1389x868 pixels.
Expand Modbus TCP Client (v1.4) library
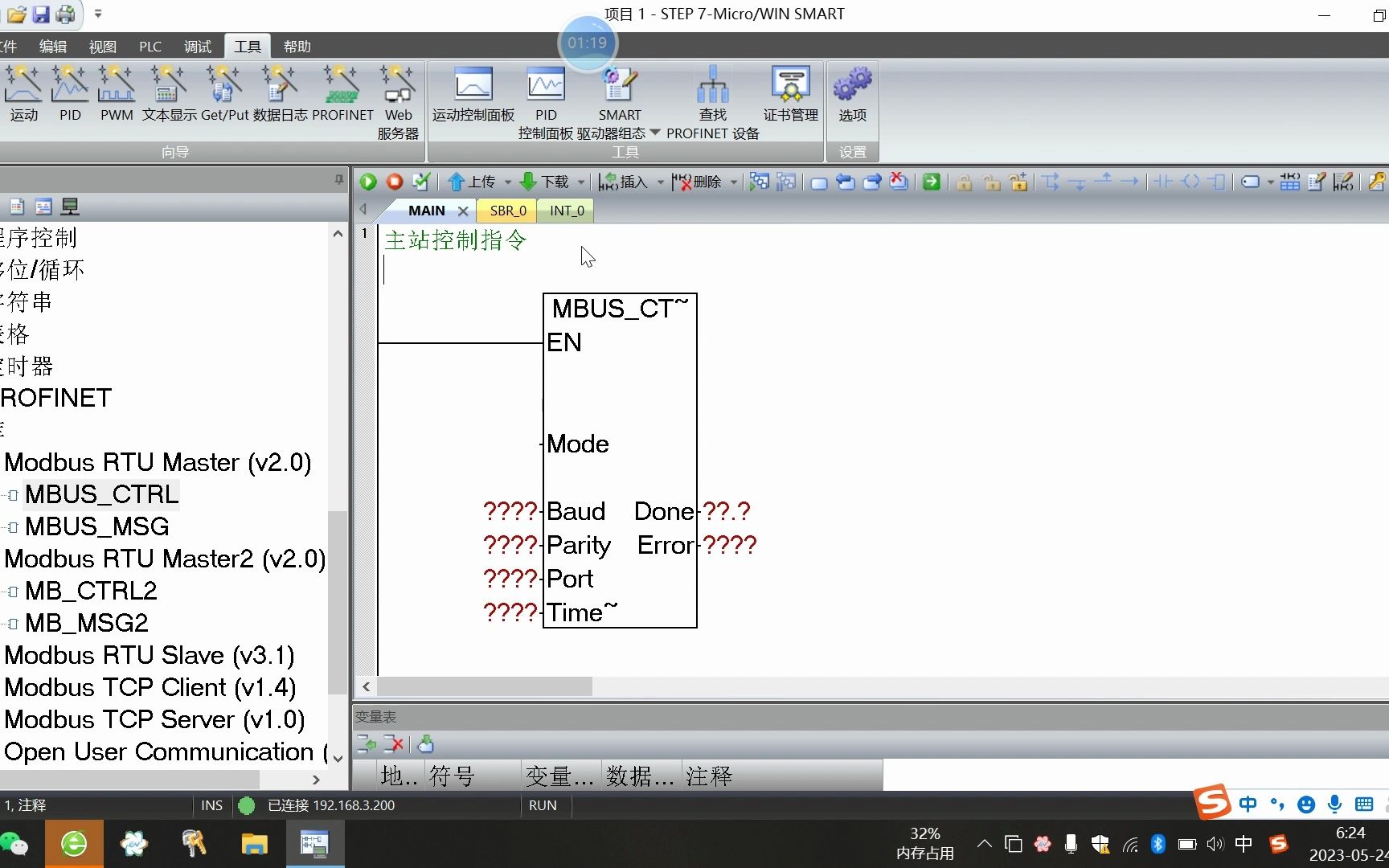click(150, 687)
